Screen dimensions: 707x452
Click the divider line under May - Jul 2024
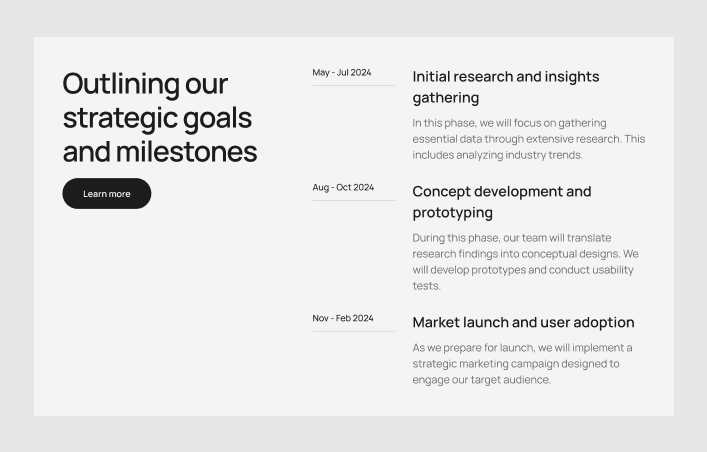(x=353, y=86)
